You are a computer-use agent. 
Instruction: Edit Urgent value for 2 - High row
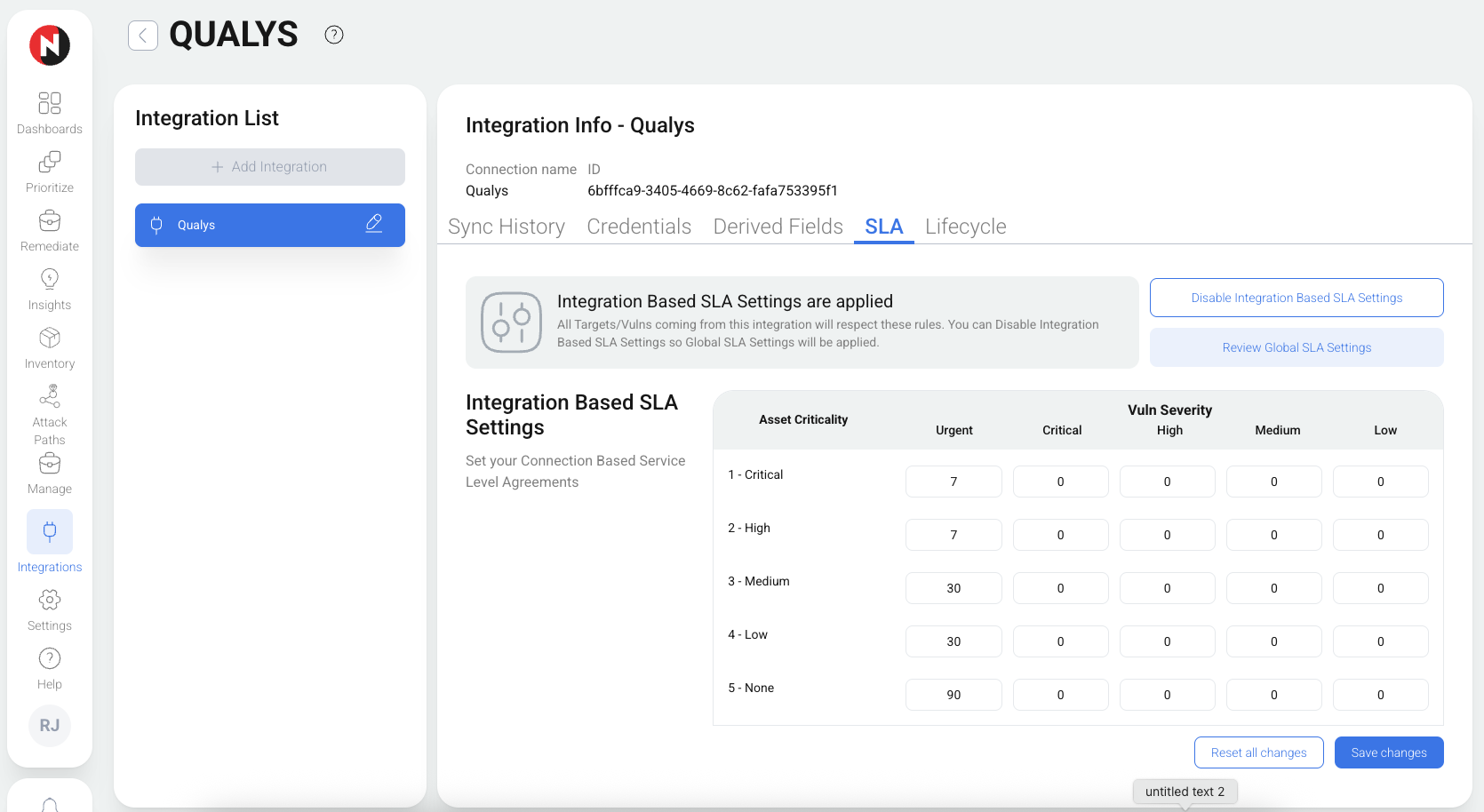953,535
